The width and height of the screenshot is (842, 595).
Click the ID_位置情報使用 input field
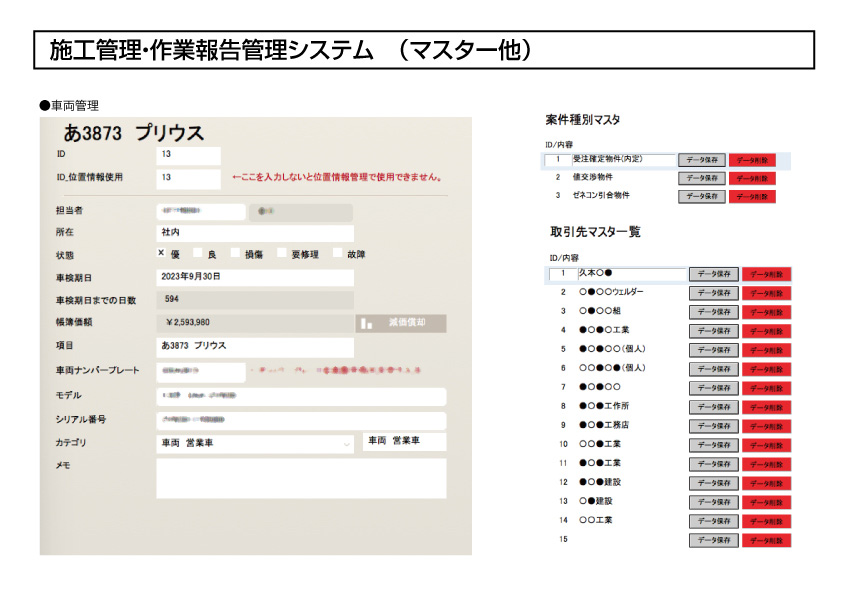pyautogui.click(x=188, y=178)
